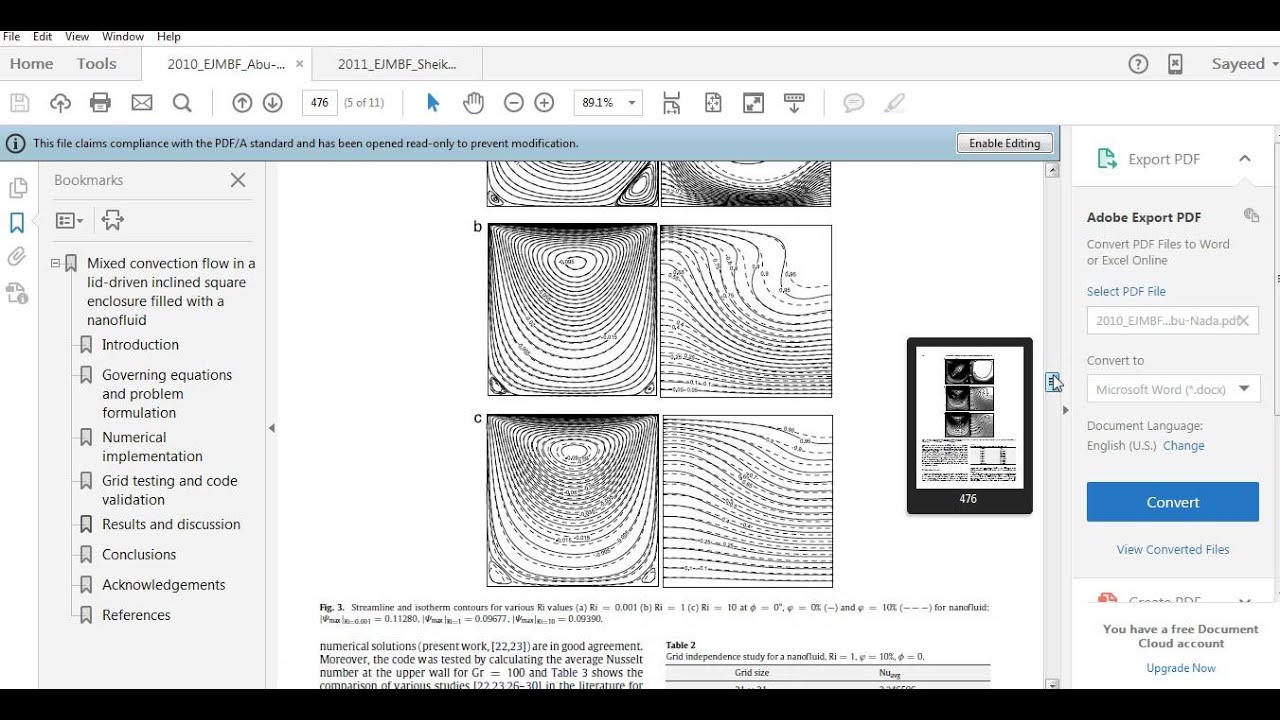The width and height of the screenshot is (1280, 720).
Task: Switch to 2011_EJMBF_Sheik document tab
Action: 397,64
